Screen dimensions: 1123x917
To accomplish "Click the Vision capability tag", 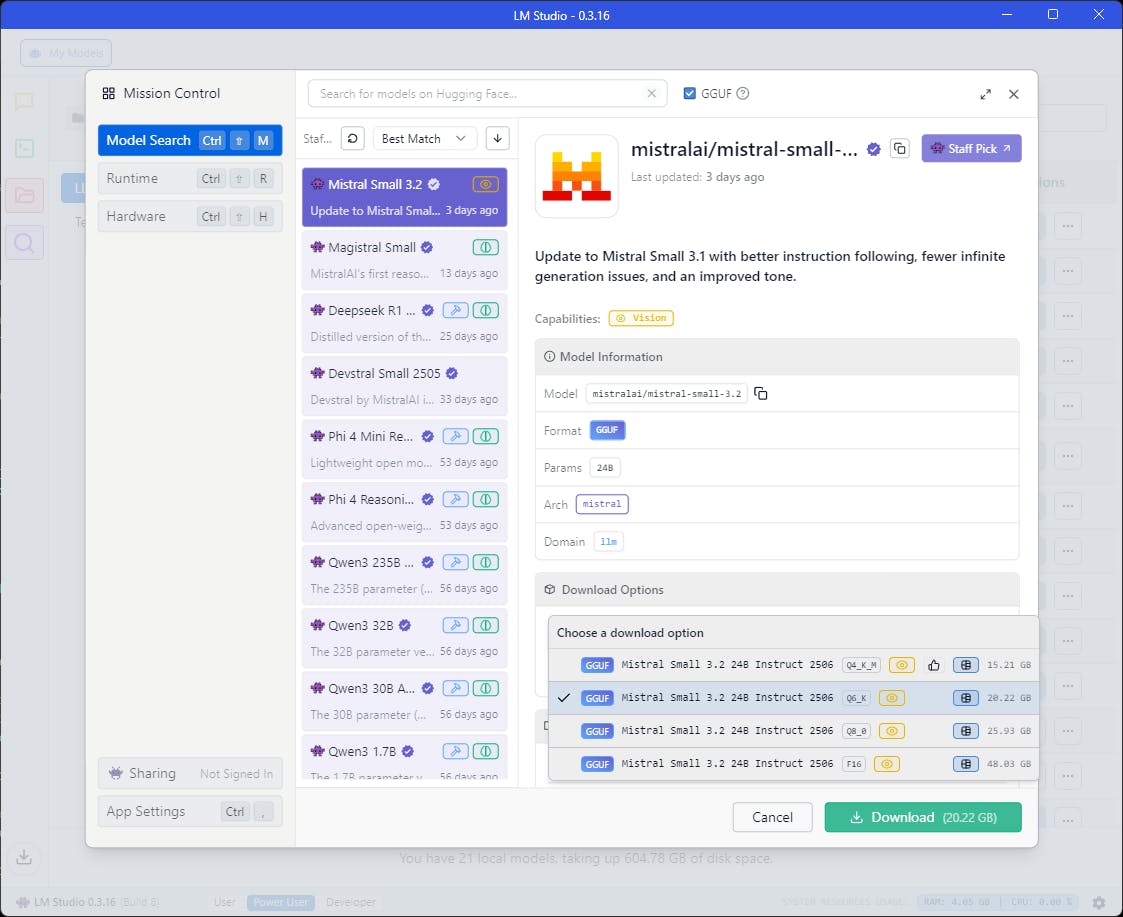I will click(x=641, y=318).
